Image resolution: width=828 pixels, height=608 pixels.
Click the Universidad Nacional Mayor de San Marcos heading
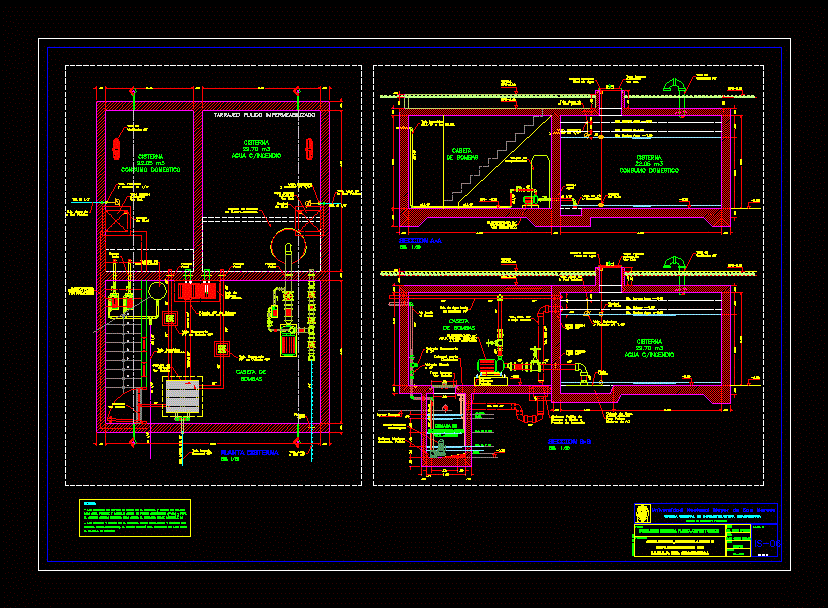point(714,510)
